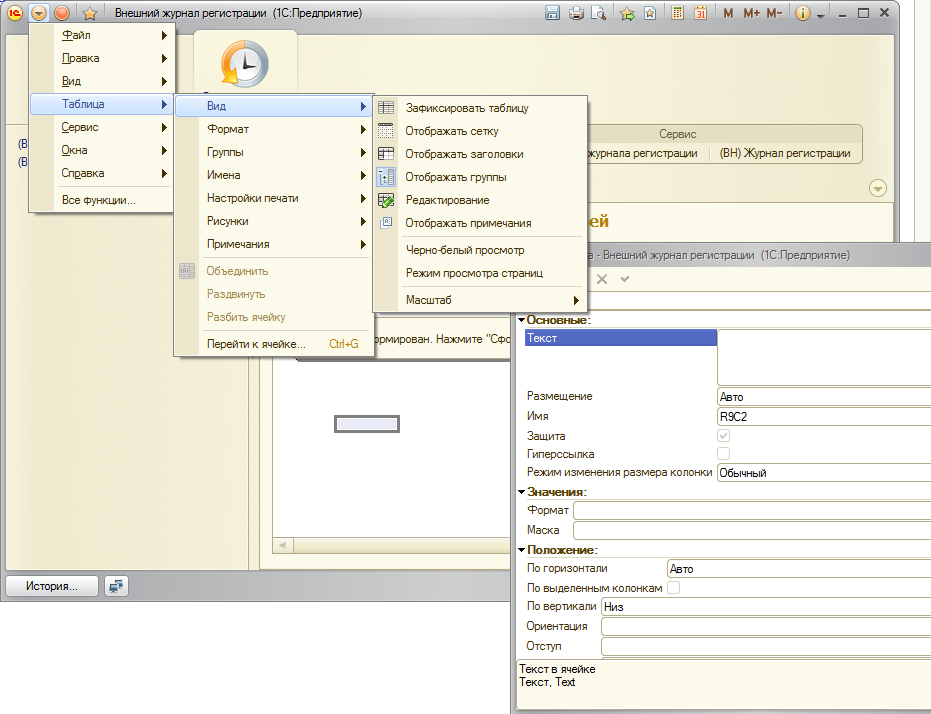Image resolution: width=931 pixels, height=714 pixels.
Task: Click the 1C logo icon
Action: click(15, 12)
